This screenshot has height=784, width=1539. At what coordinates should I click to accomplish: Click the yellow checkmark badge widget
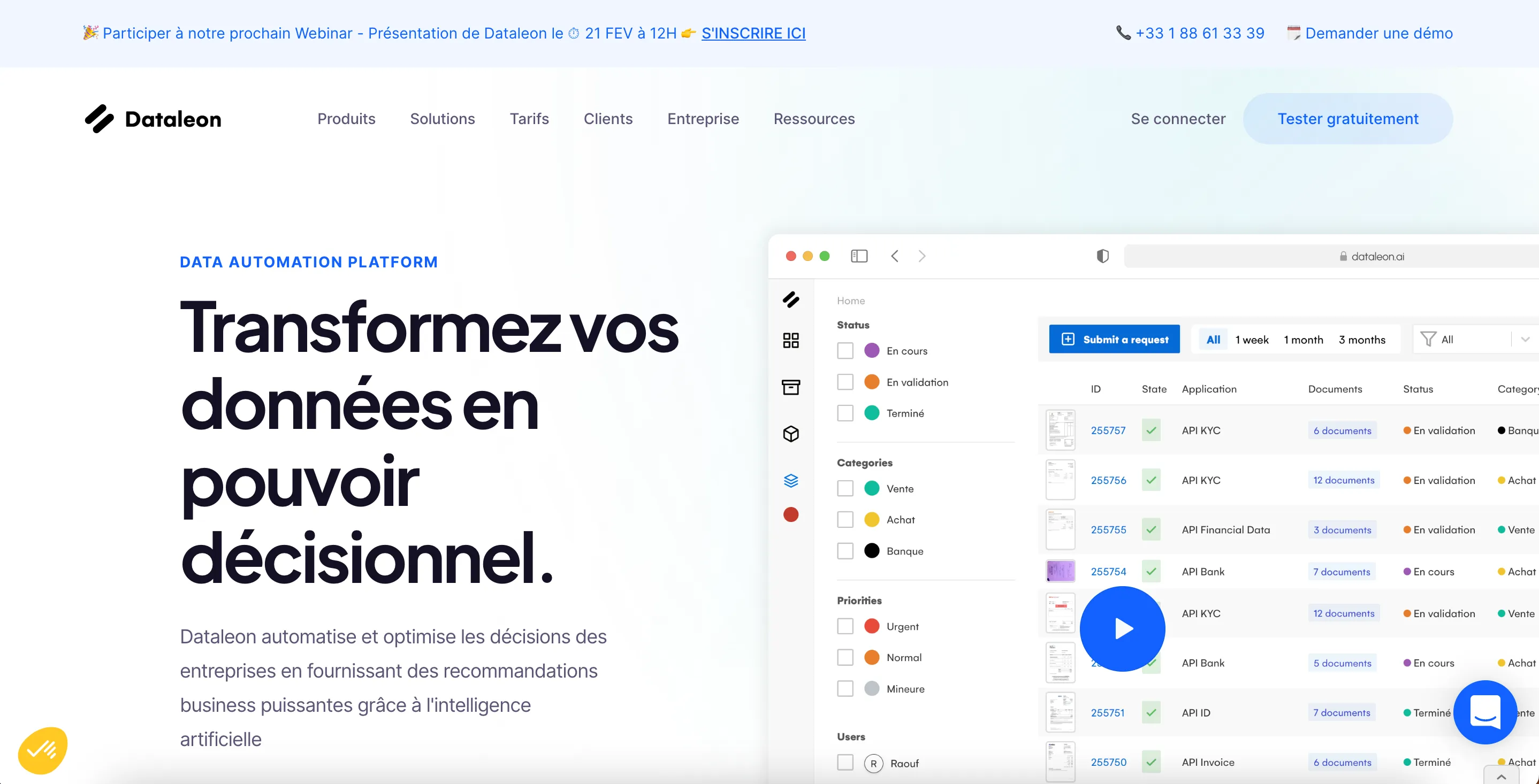coord(42,750)
